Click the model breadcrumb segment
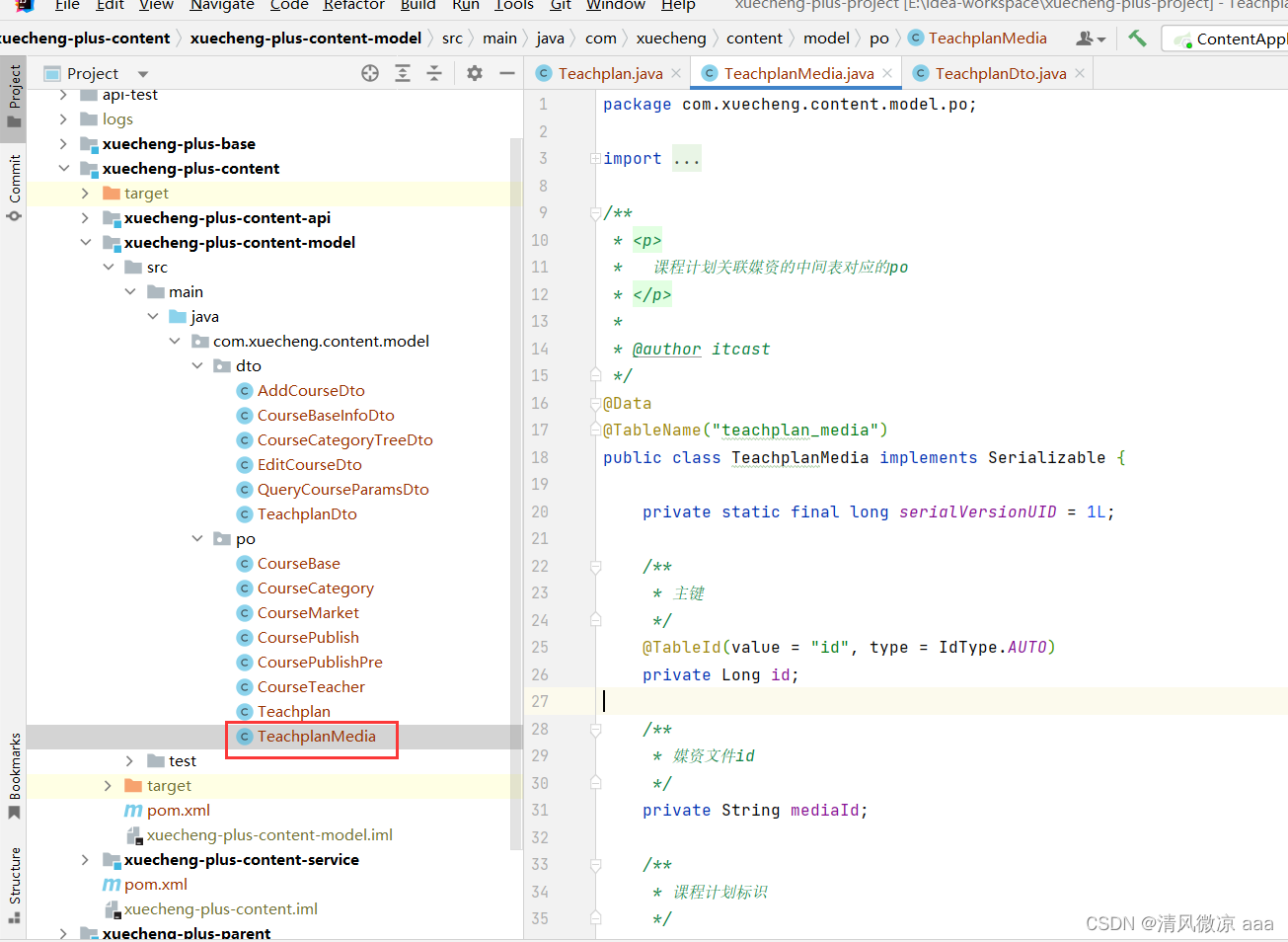This screenshot has width=1288, height=942. [826, 39]
